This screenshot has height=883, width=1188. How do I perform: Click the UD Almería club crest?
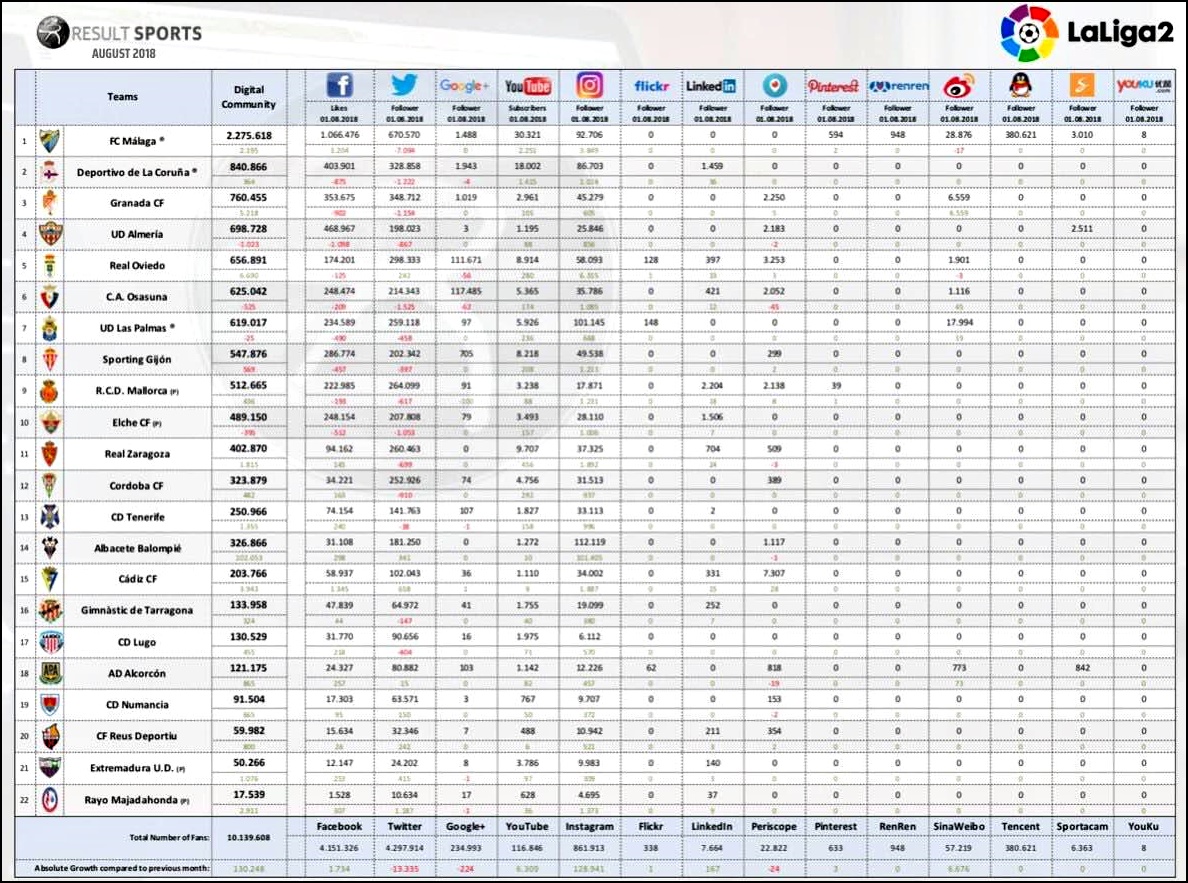tap(50, 233)
